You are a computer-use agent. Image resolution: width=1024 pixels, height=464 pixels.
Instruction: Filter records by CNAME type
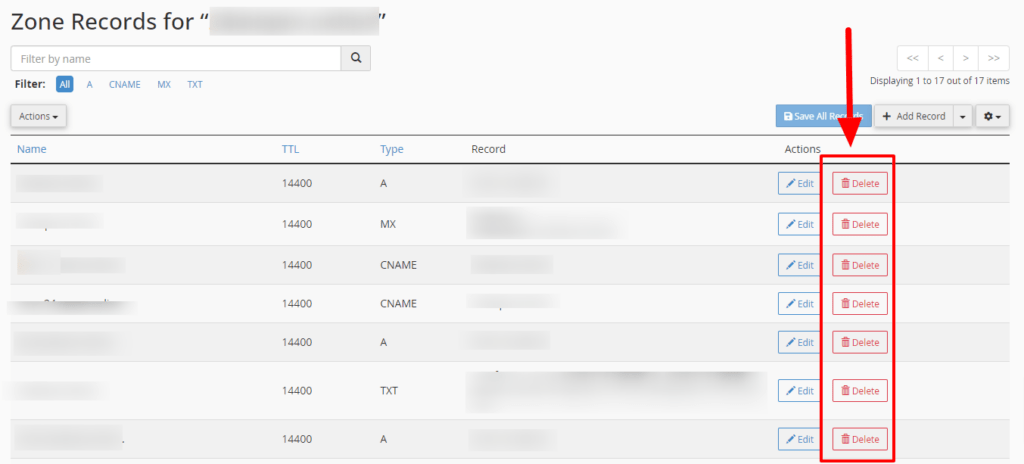coord(125,85)
